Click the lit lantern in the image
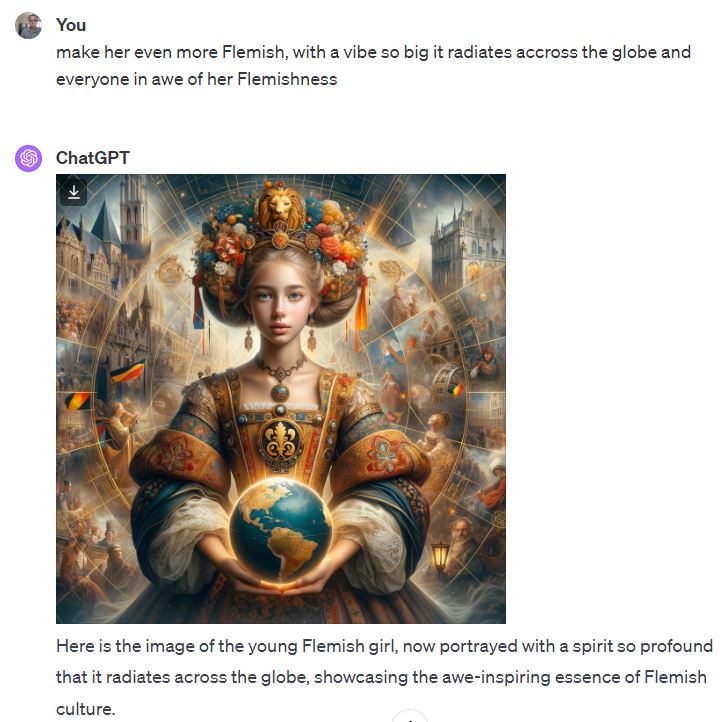The height and width of the screenshot is (722, 720). 440,555
